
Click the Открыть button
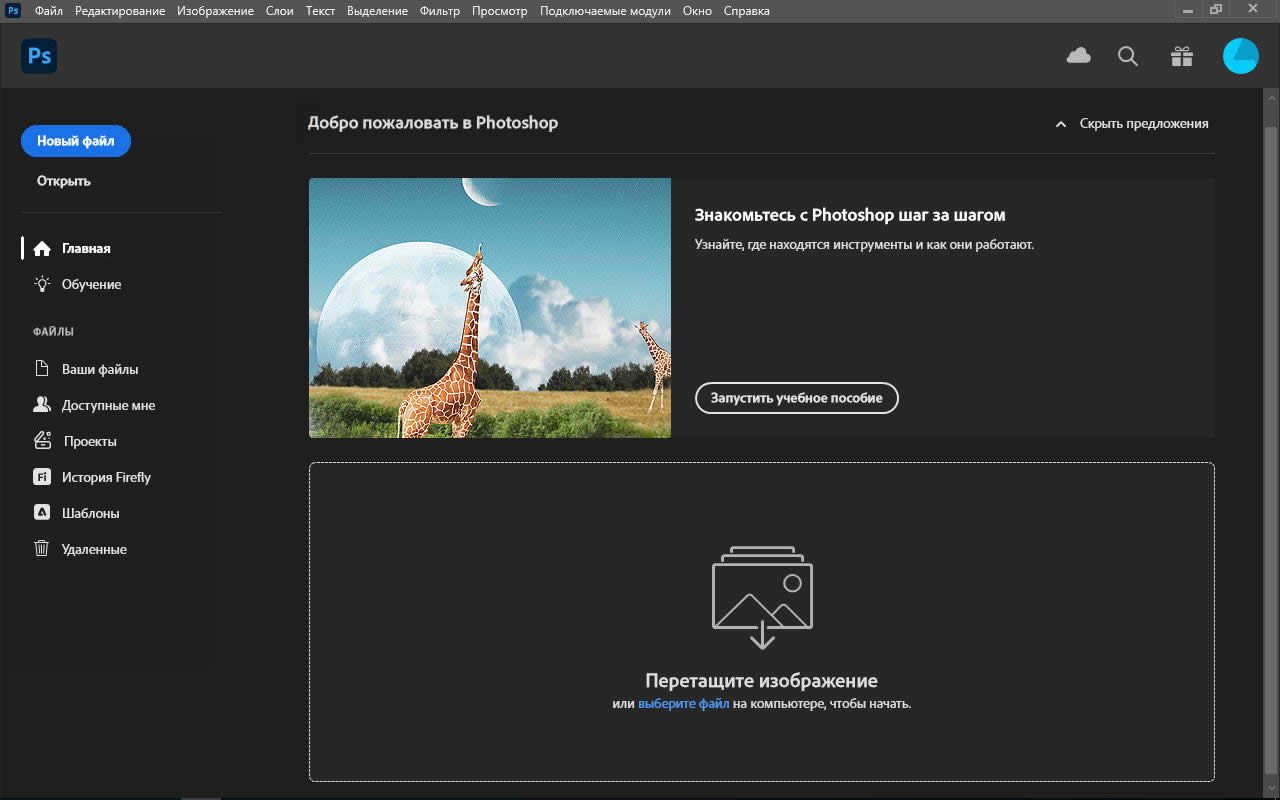coord(64,181)
